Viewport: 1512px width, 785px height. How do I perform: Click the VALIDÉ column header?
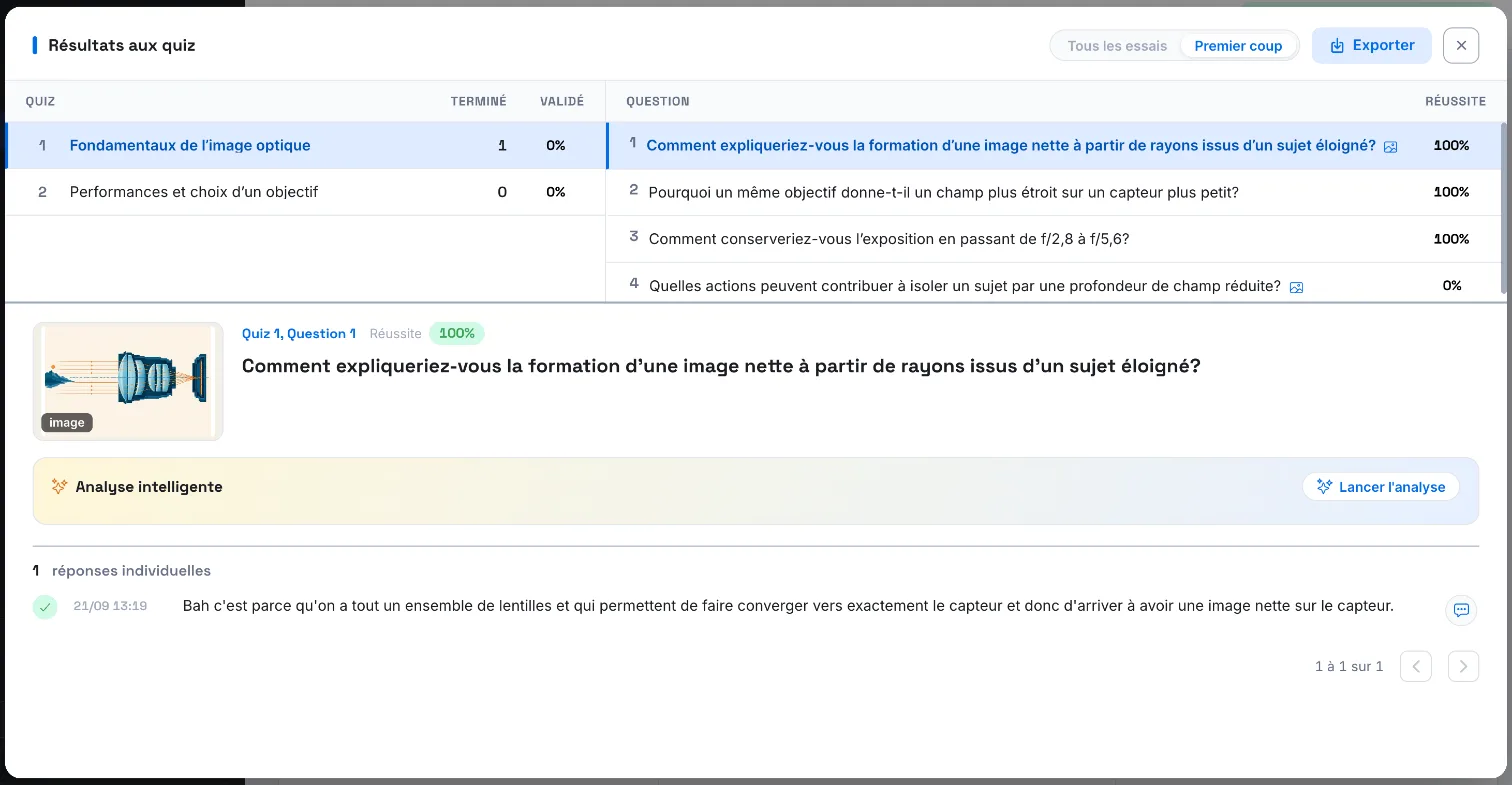point(562,101)
